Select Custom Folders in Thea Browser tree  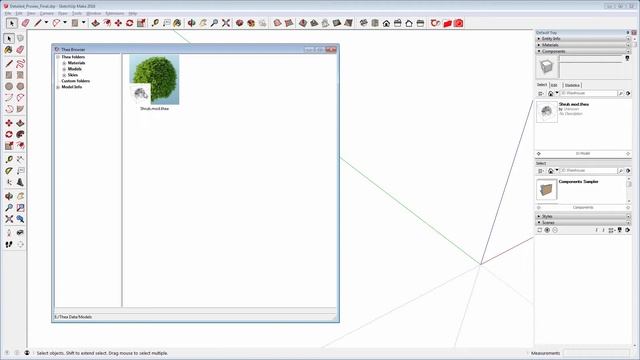(76, 81)
